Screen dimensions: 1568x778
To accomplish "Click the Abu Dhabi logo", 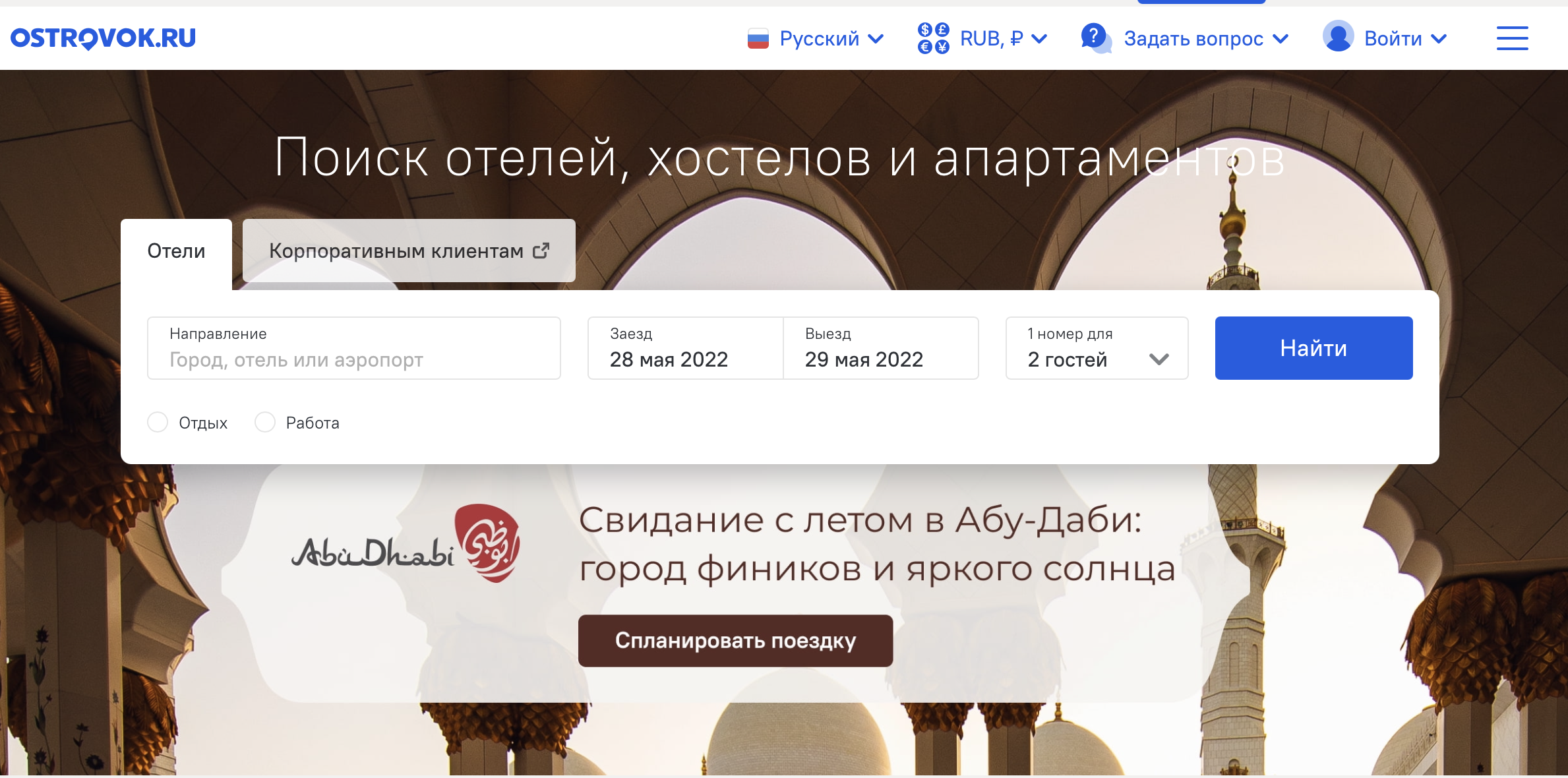I will pos(406,544).
